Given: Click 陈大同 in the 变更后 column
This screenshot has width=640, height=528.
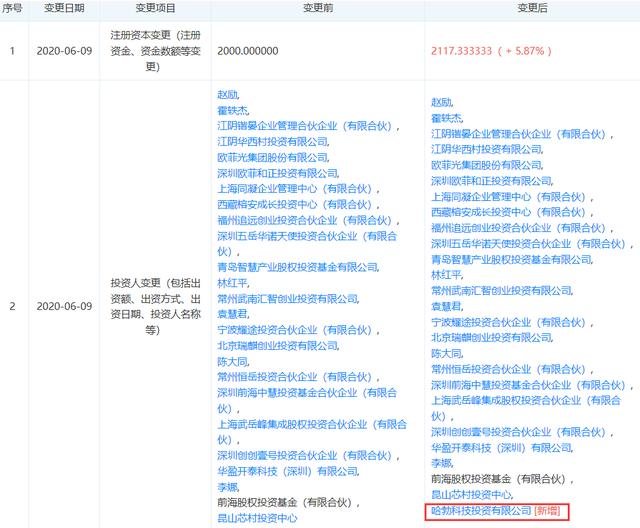Looking at the screenshot, I should click(x=445, y=353).
